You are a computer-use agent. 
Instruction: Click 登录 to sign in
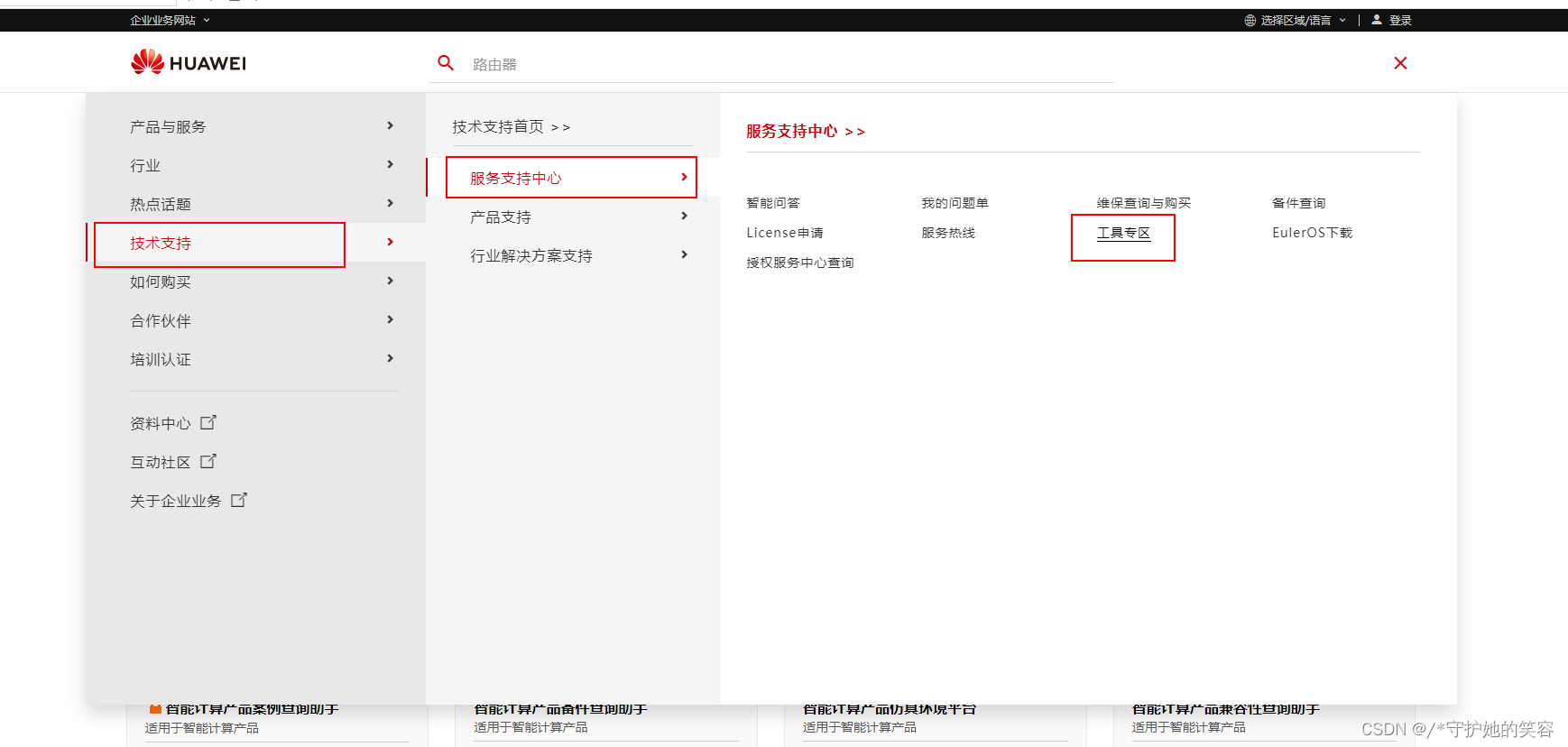click(1400, 20)
